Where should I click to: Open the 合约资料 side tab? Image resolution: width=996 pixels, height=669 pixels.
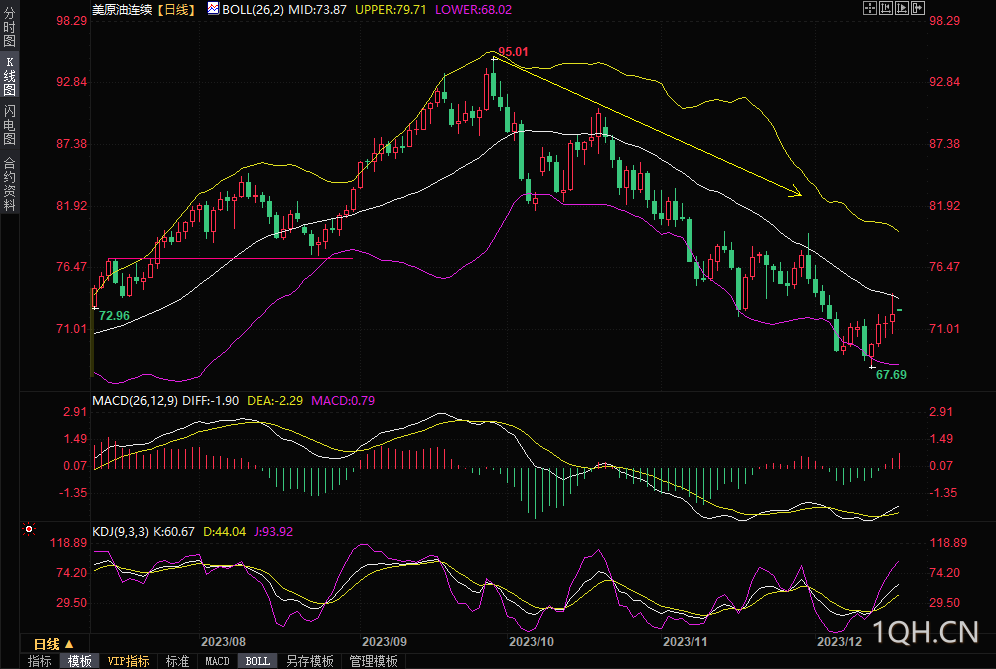pos(9,183)
